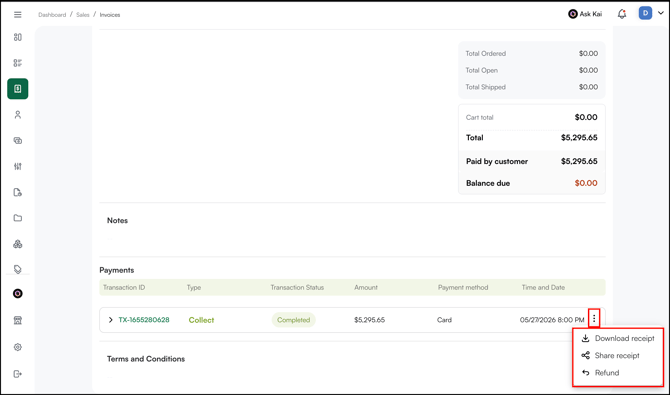Screen dimensions: 670x395
Task: Open the sliders adjustments icon in sidebar
Action: pyautogui.click(x=18, y=166)
